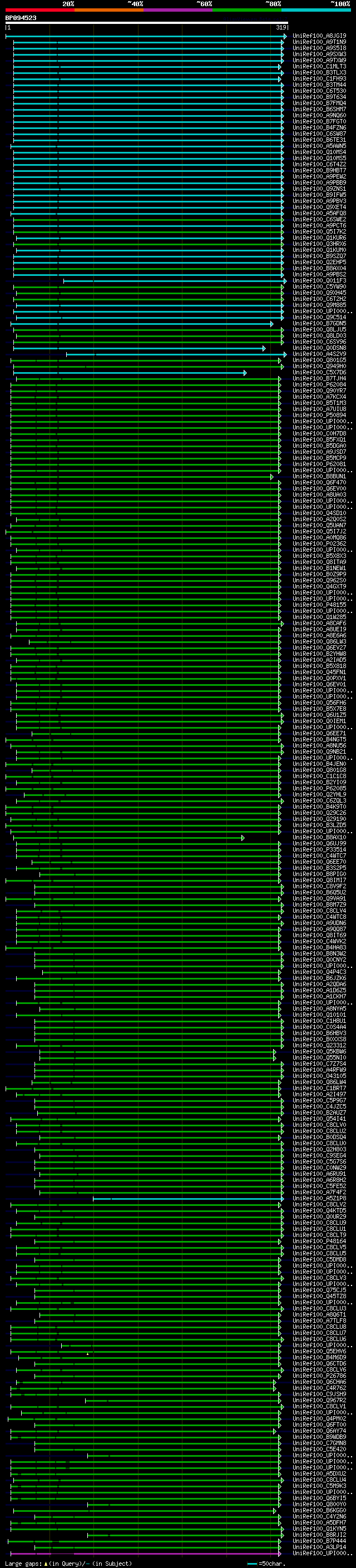Click label UniRef100_A7KCX4
The width and height of the screenshot is (356, 1568).
click(x=319, y=397)
